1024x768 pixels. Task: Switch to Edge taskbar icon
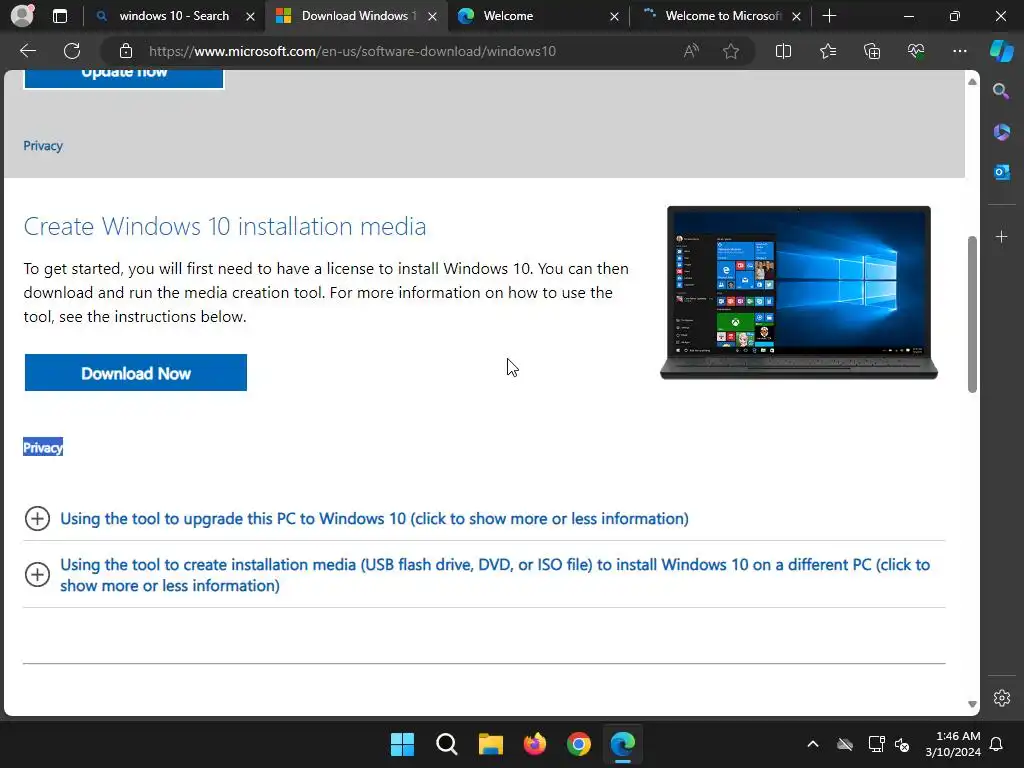(x=622, y=744)
